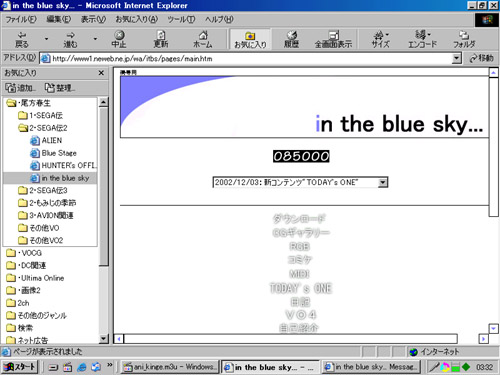Screen dimensions: 500x375
Task: Open the Blue Stage favorite link
Action: [x=53, y=153]
